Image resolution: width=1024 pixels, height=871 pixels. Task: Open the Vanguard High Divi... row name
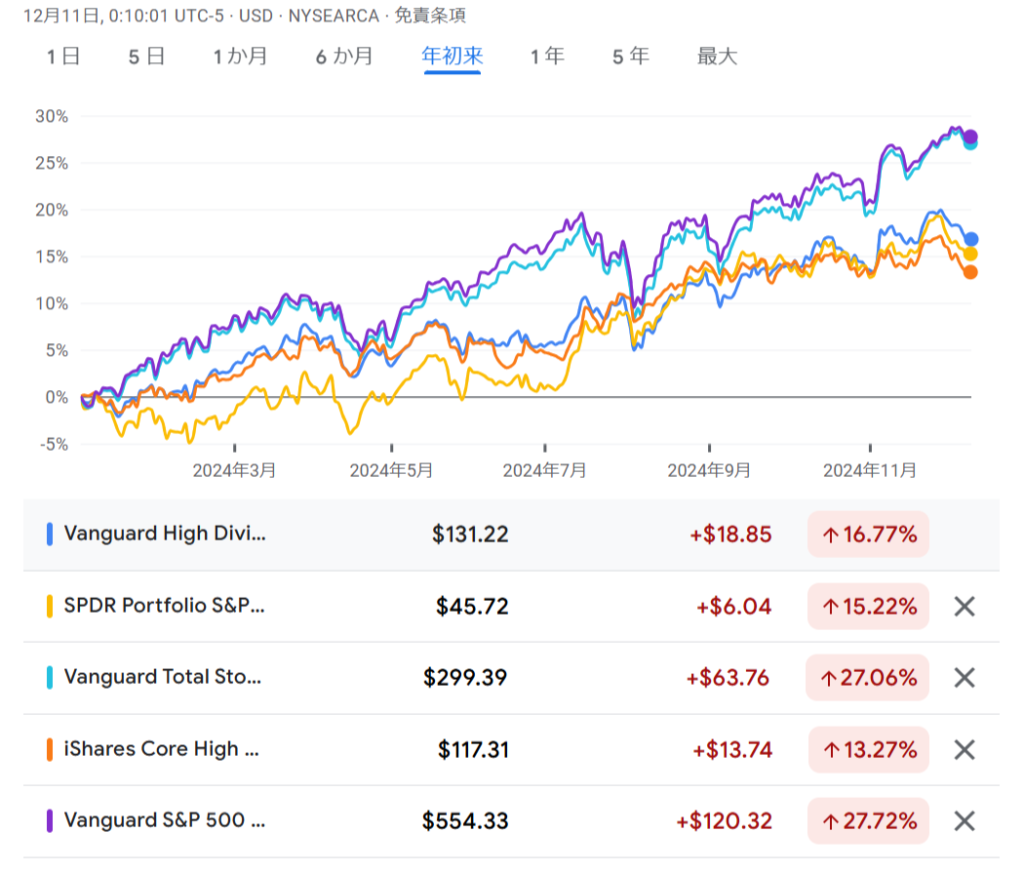(x=165, y=533)
